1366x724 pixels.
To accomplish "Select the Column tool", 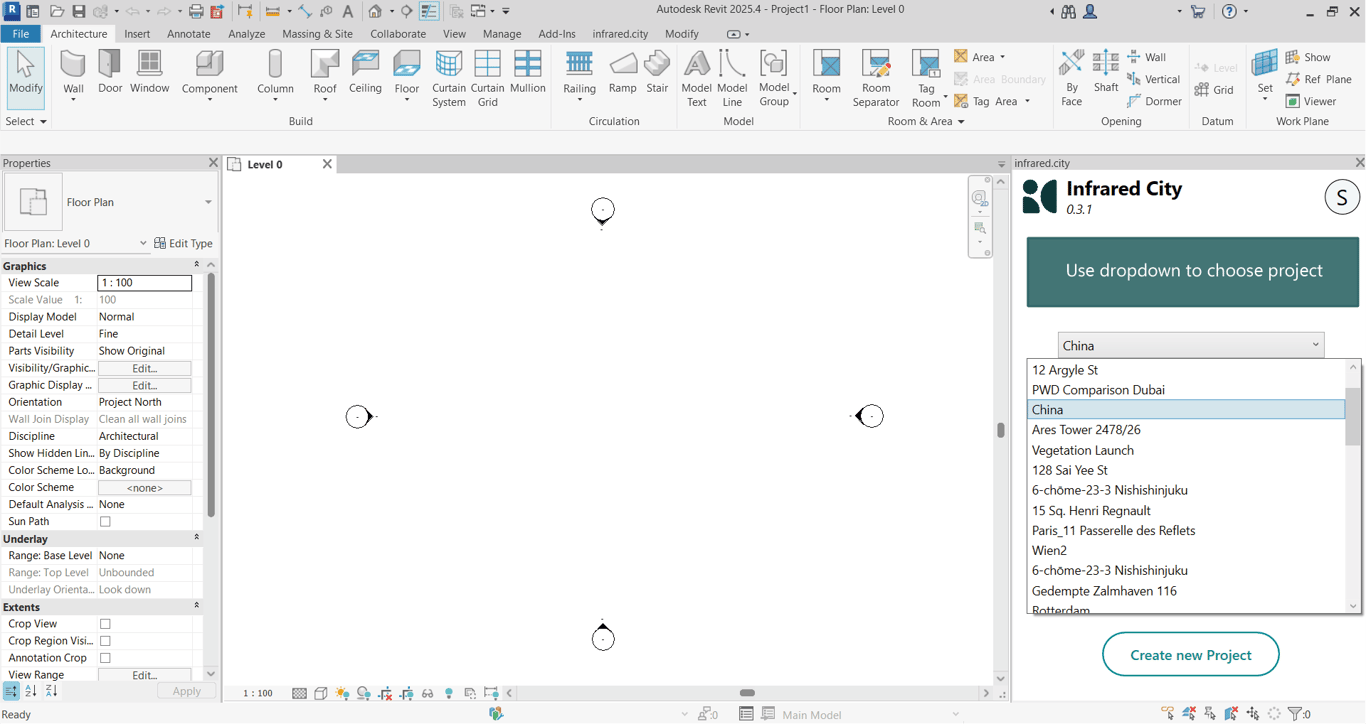I will pyautogui.click(x=275, y=75).
